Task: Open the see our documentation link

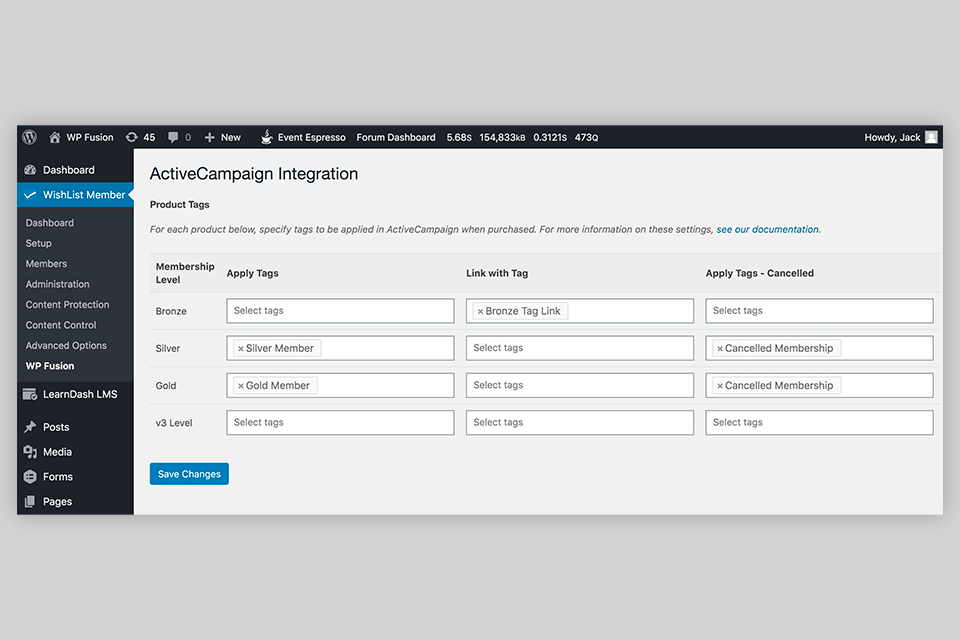Action: pos(767,229)
